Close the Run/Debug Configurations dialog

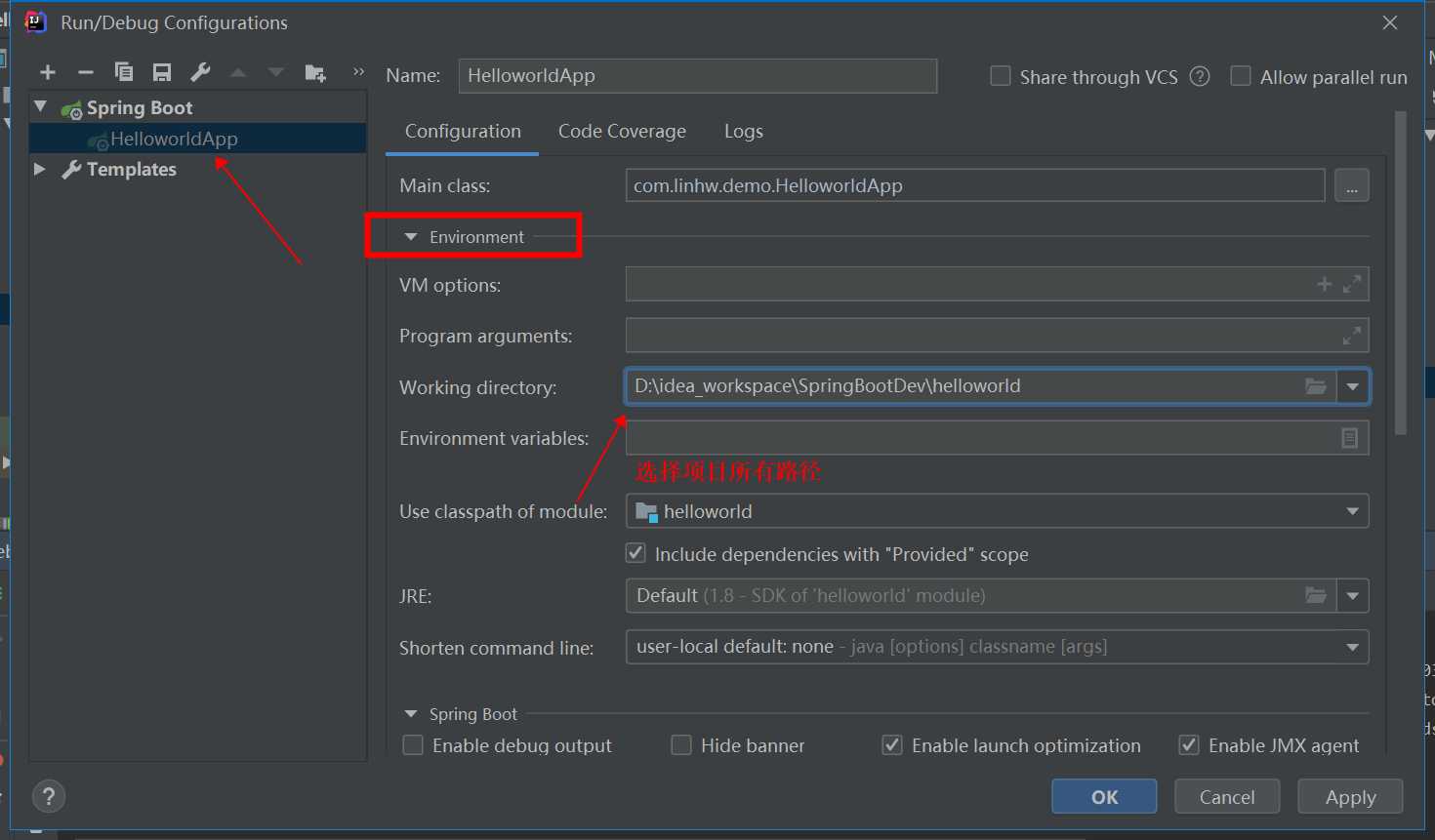(1390, 22)
